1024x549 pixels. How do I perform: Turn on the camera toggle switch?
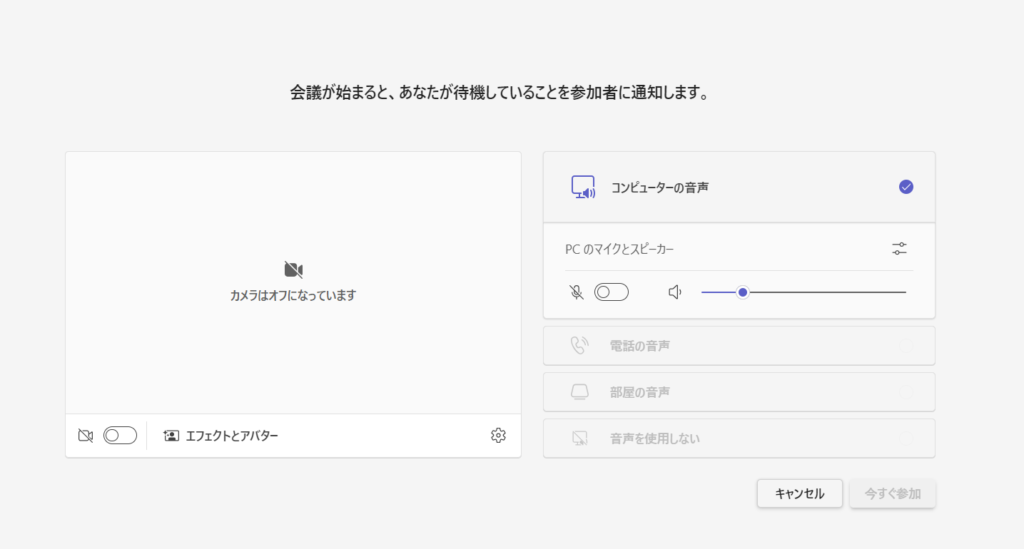[x=120, y=435]
